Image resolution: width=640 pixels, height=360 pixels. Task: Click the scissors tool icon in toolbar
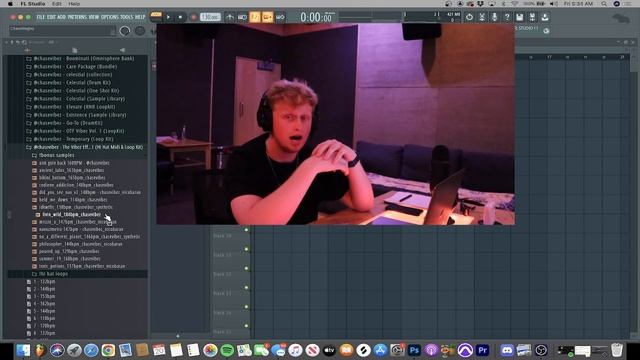(482, 17)
